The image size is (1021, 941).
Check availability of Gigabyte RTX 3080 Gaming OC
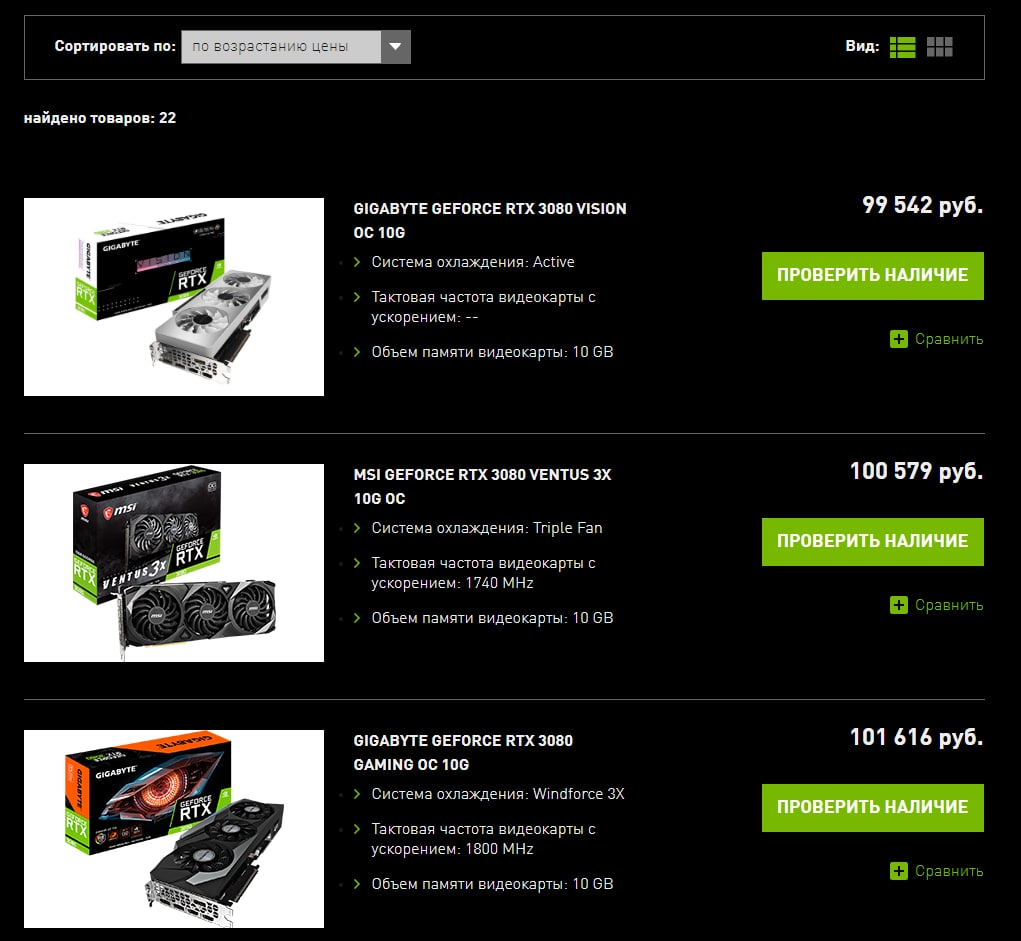(x=873, y=808)
